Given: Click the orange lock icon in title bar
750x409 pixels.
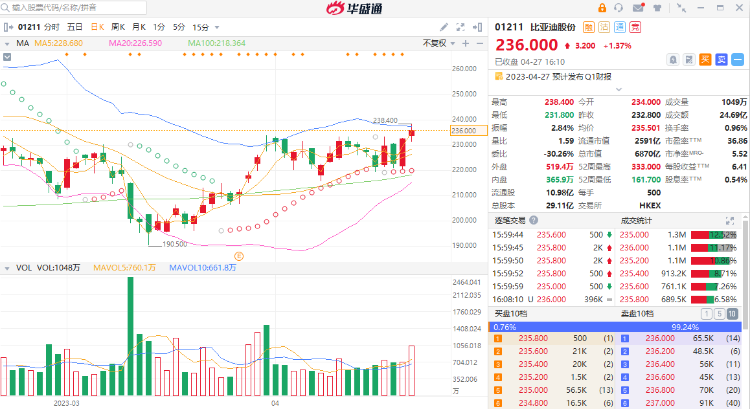Looking at the screenshot, I should coord(602,8).
